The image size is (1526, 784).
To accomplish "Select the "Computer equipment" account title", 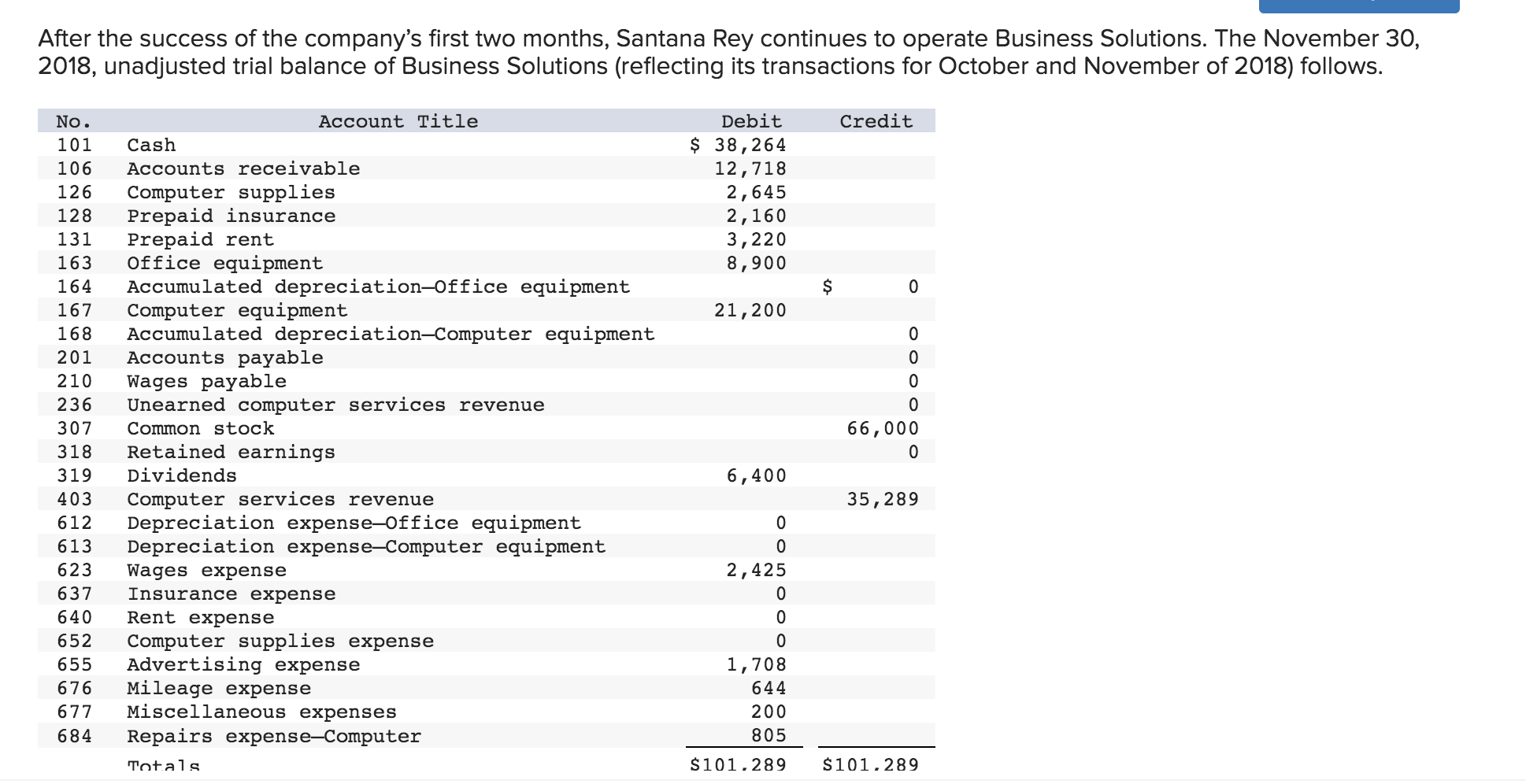I will 237,310.
